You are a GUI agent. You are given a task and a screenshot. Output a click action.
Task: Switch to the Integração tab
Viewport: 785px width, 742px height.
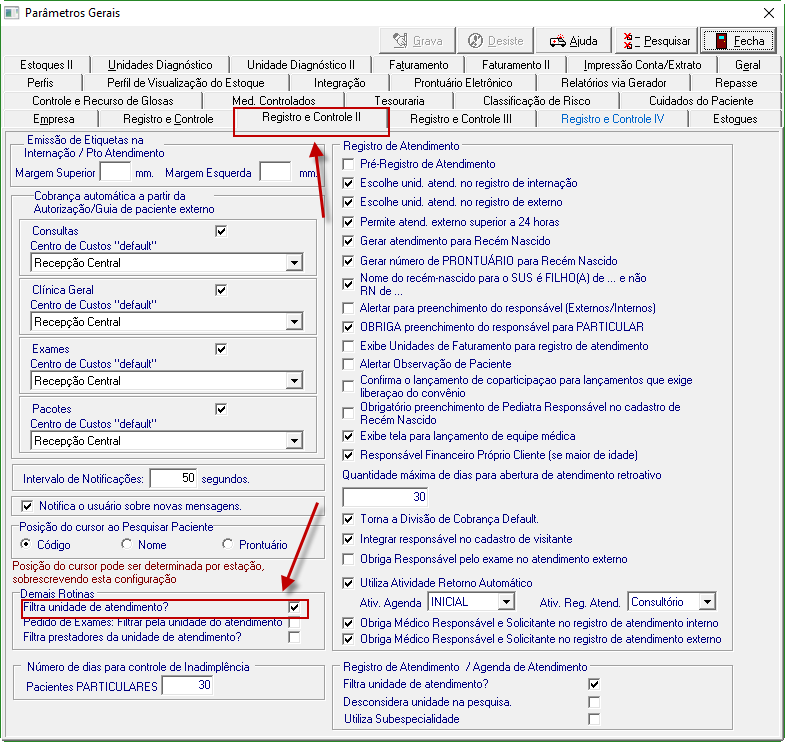click(339, 83)
